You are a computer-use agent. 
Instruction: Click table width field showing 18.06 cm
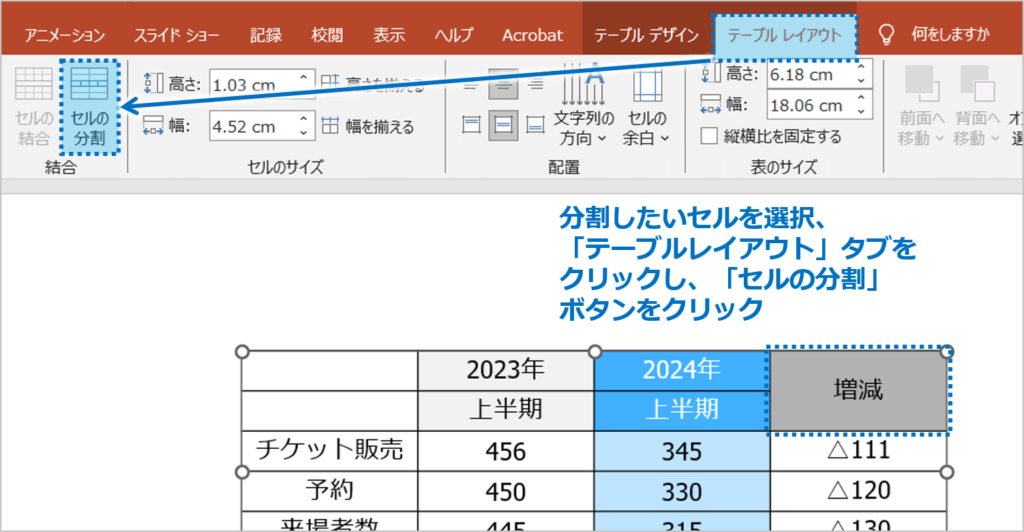tap(811, 106)
